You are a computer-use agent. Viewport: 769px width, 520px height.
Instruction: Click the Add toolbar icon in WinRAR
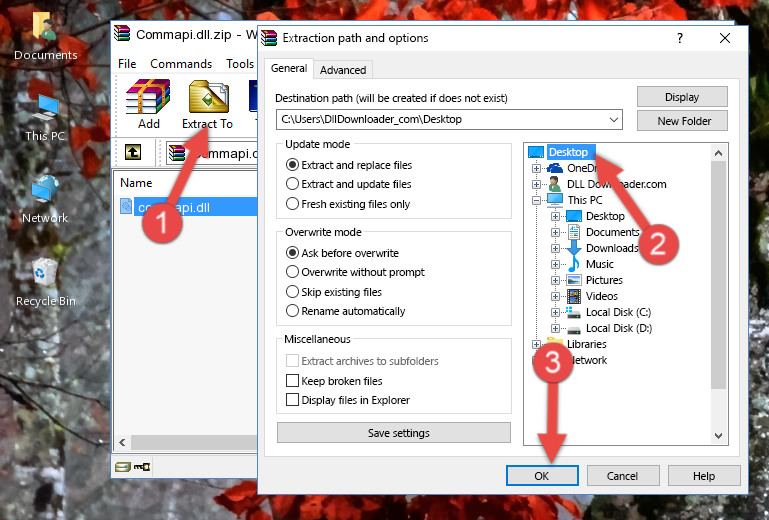tap(148, 104)
